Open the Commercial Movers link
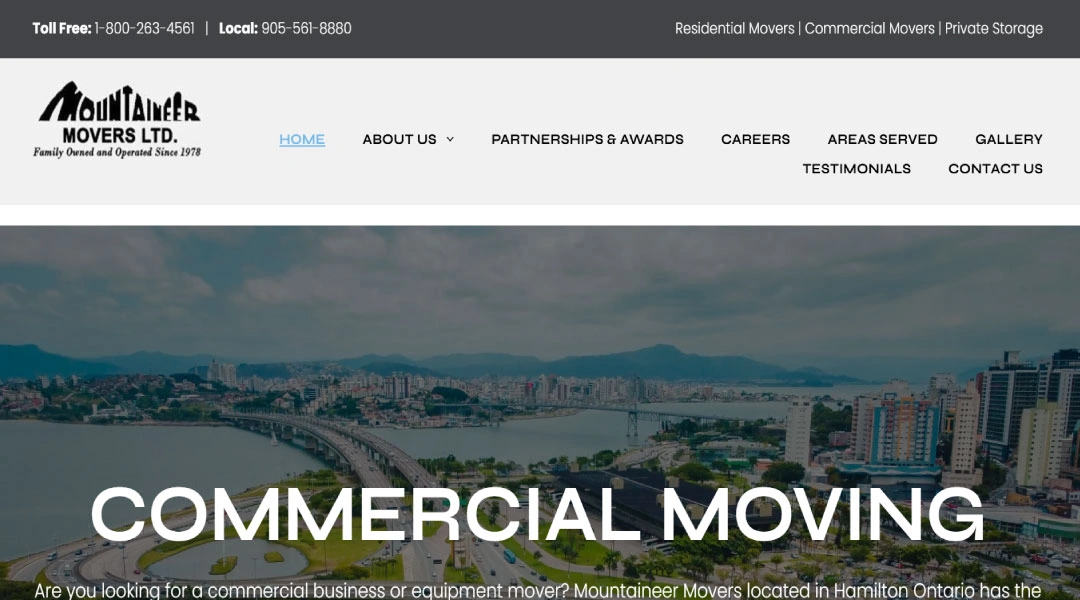This screenshot has height=600, width=1080. pyautogui.click(x=870, y=28)
